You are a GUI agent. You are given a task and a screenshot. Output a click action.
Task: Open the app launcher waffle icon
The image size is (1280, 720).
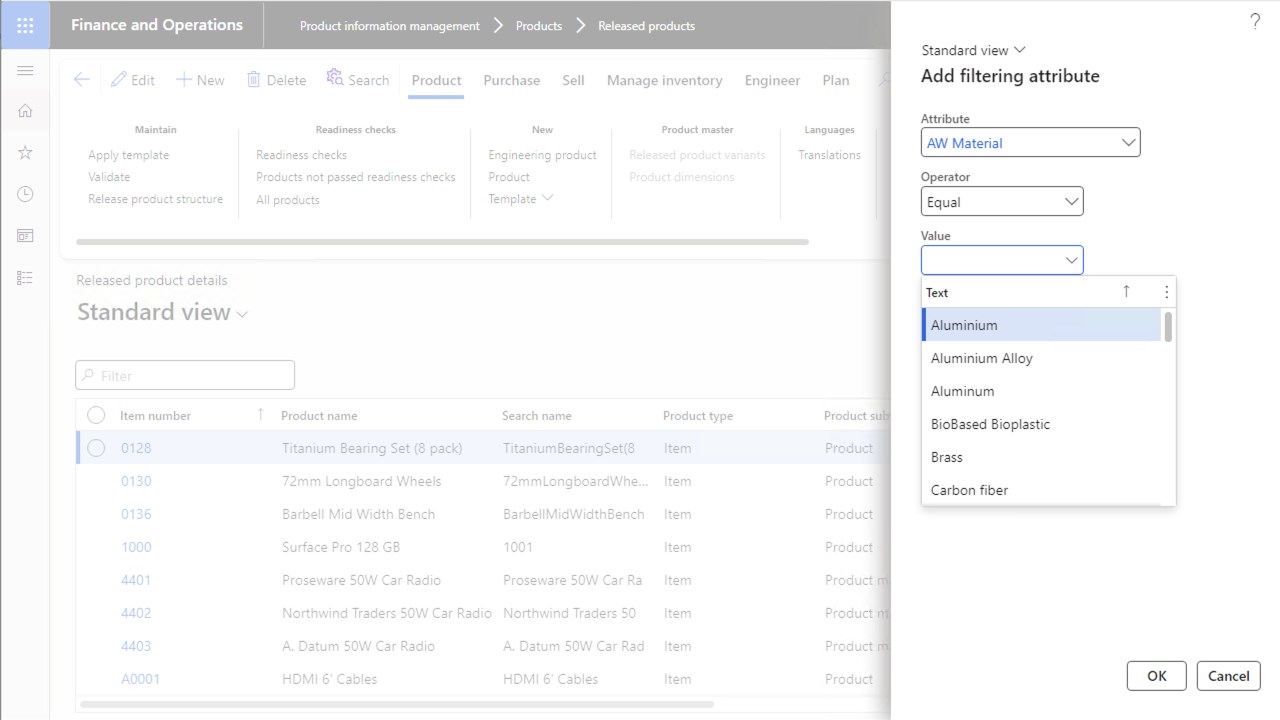[25, 25]
